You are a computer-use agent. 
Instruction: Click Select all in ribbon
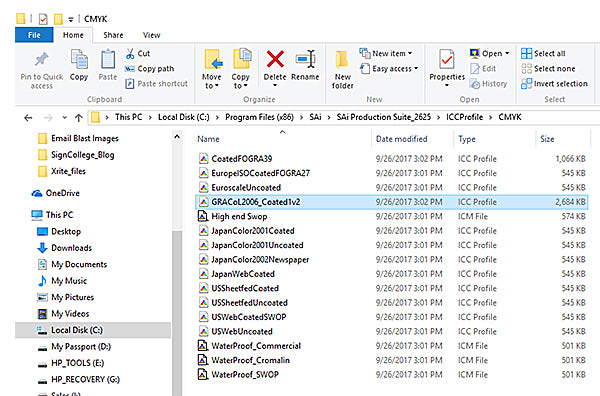click(543, 53)
